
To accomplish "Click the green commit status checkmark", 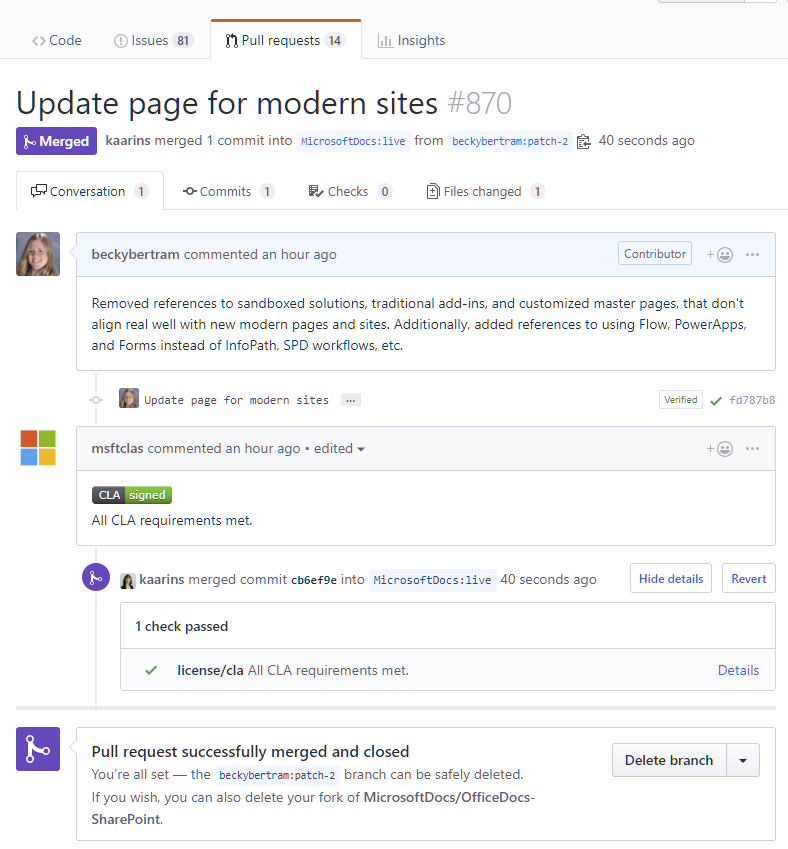I will coord(716,400).
